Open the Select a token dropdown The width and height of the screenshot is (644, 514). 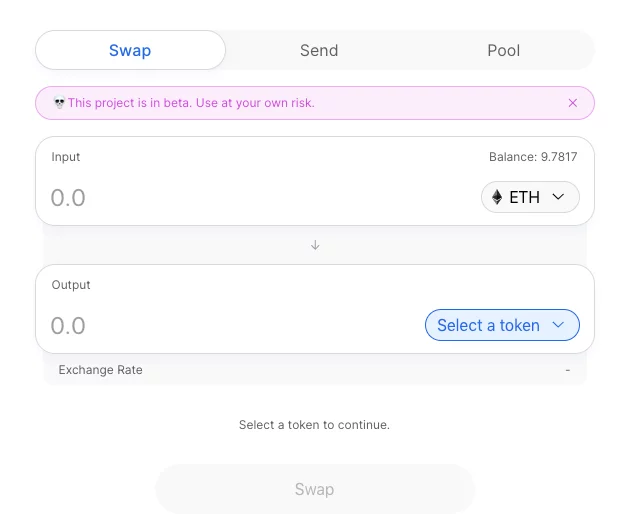tap(501, 325)
